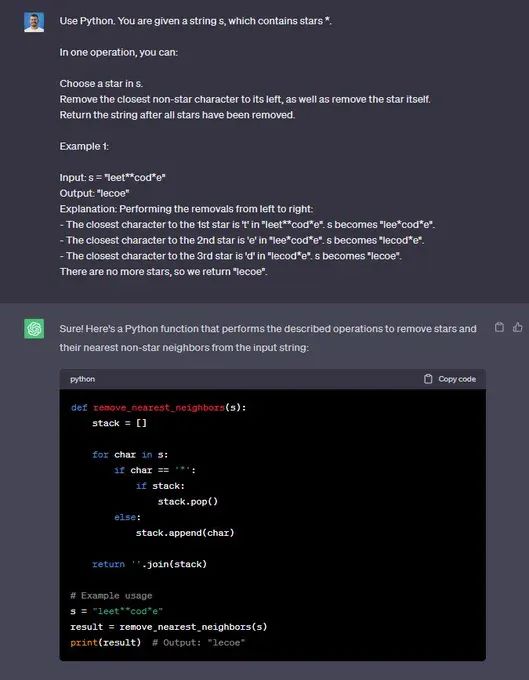Give thumbs up to the response
The height and width of the screenshot is (680, 529).
click(518, 327)
